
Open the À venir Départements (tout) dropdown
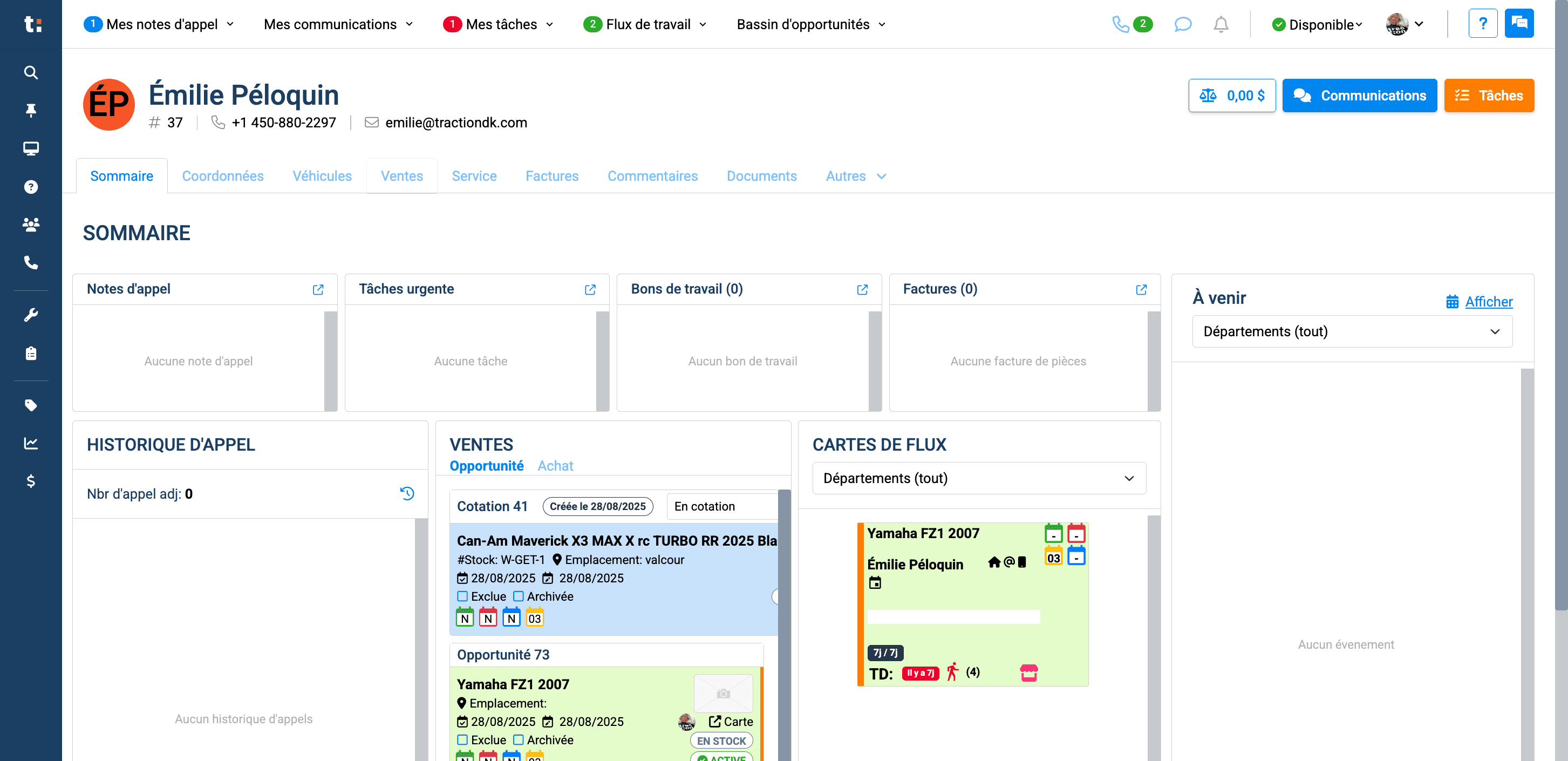point(1352,332)
